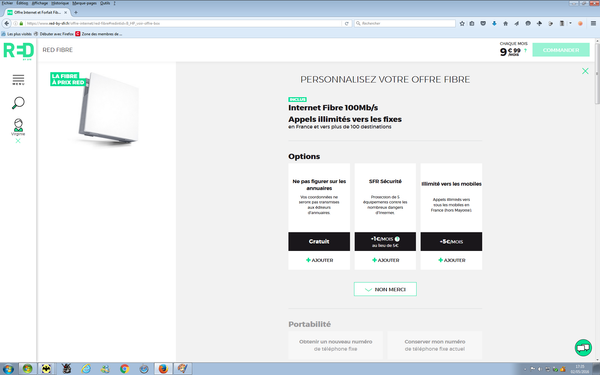Open a new tab with plus button
Viewport: 600px width, 375px height.
pyautogui.click(x=76, y=12)
